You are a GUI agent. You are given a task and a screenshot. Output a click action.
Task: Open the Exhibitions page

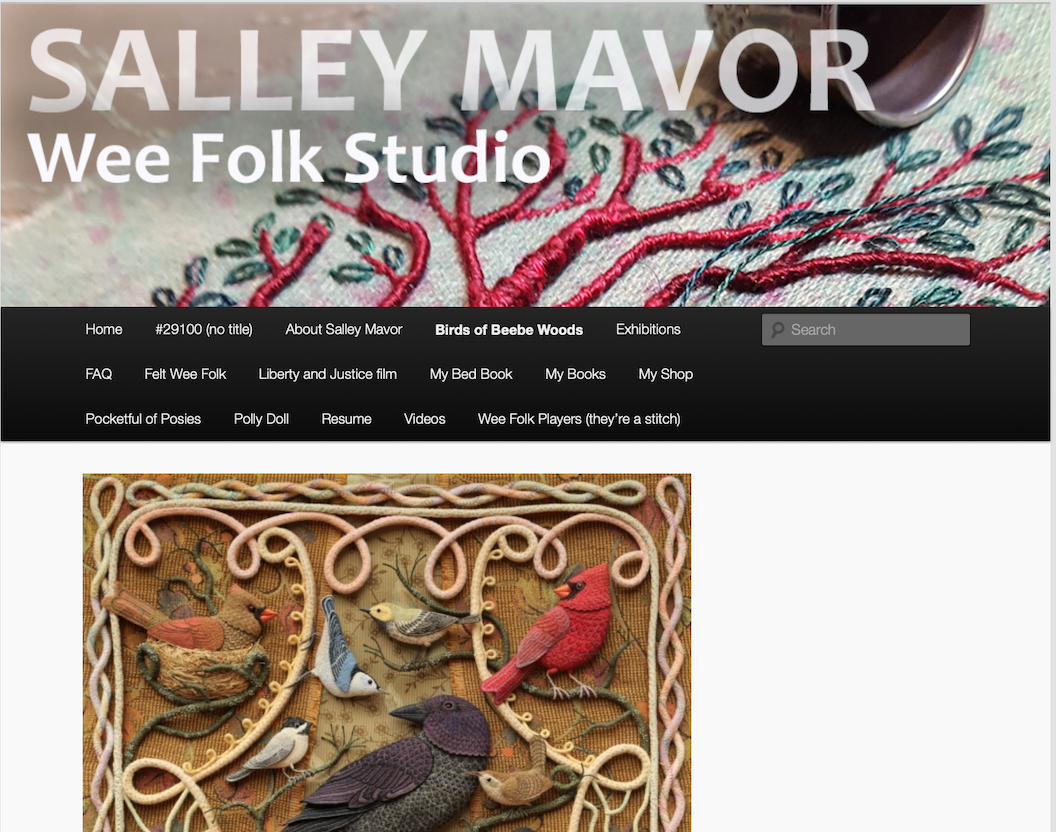(648, 329)
